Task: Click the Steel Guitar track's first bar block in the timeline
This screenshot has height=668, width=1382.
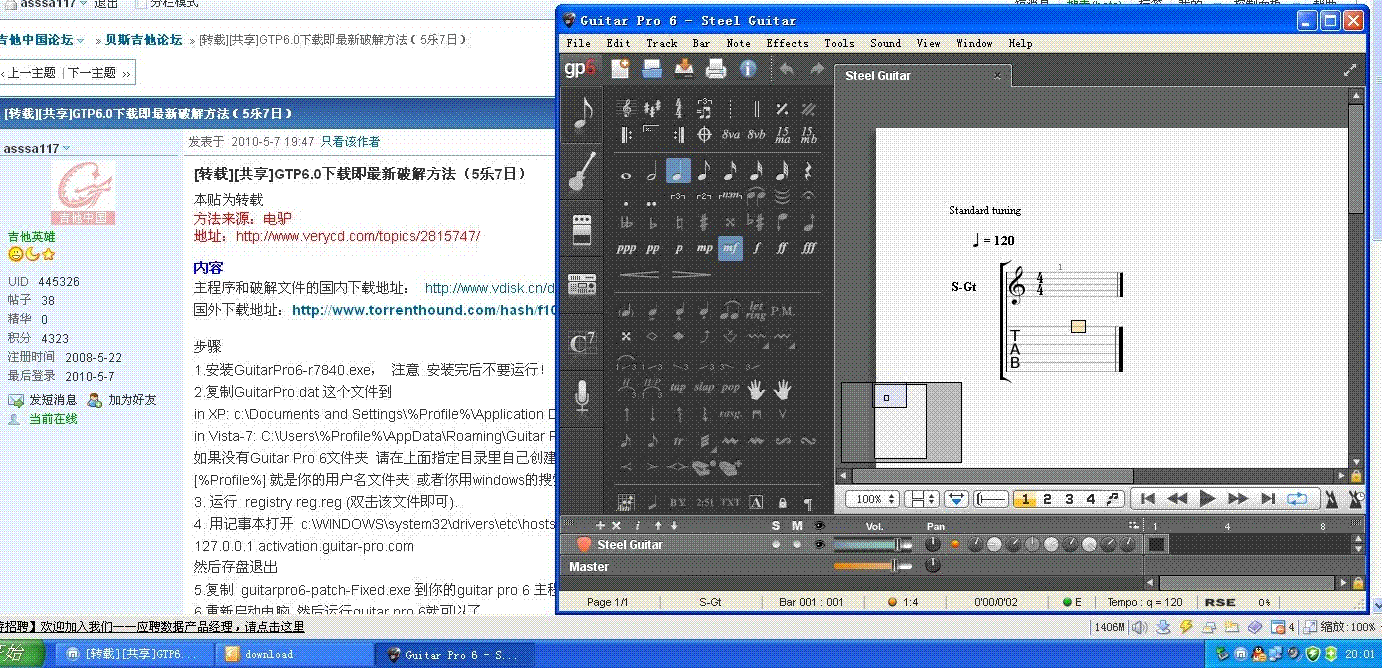Action: (1157, 544)
